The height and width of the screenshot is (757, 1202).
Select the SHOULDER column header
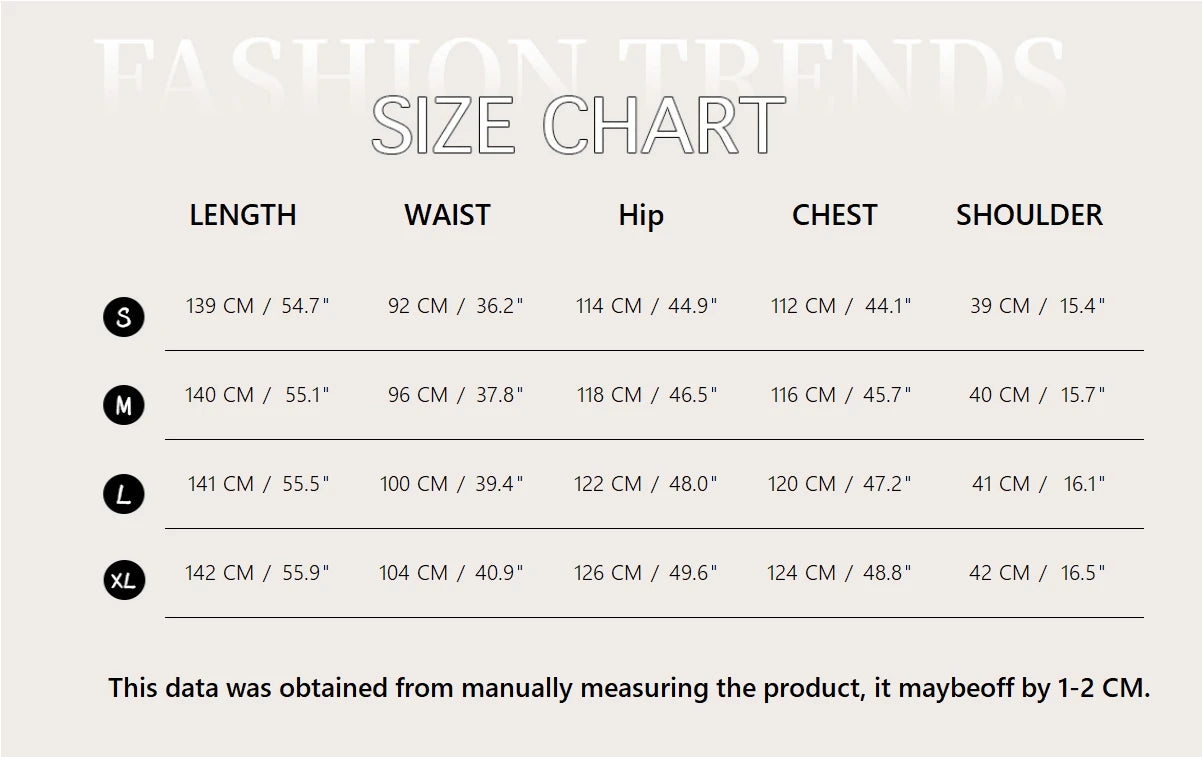1029,215
